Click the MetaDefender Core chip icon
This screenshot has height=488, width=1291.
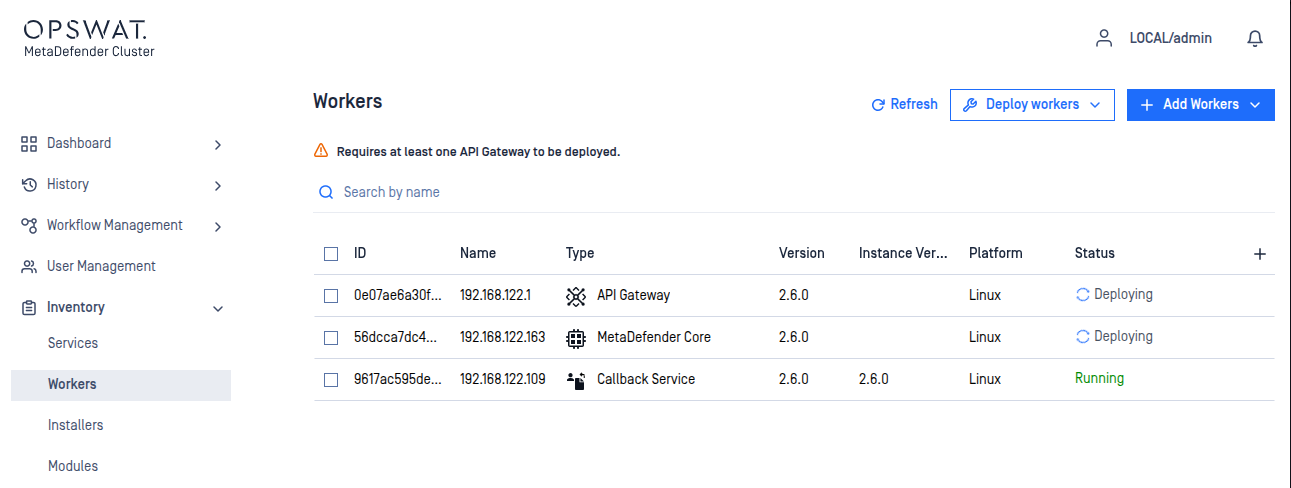575,338
